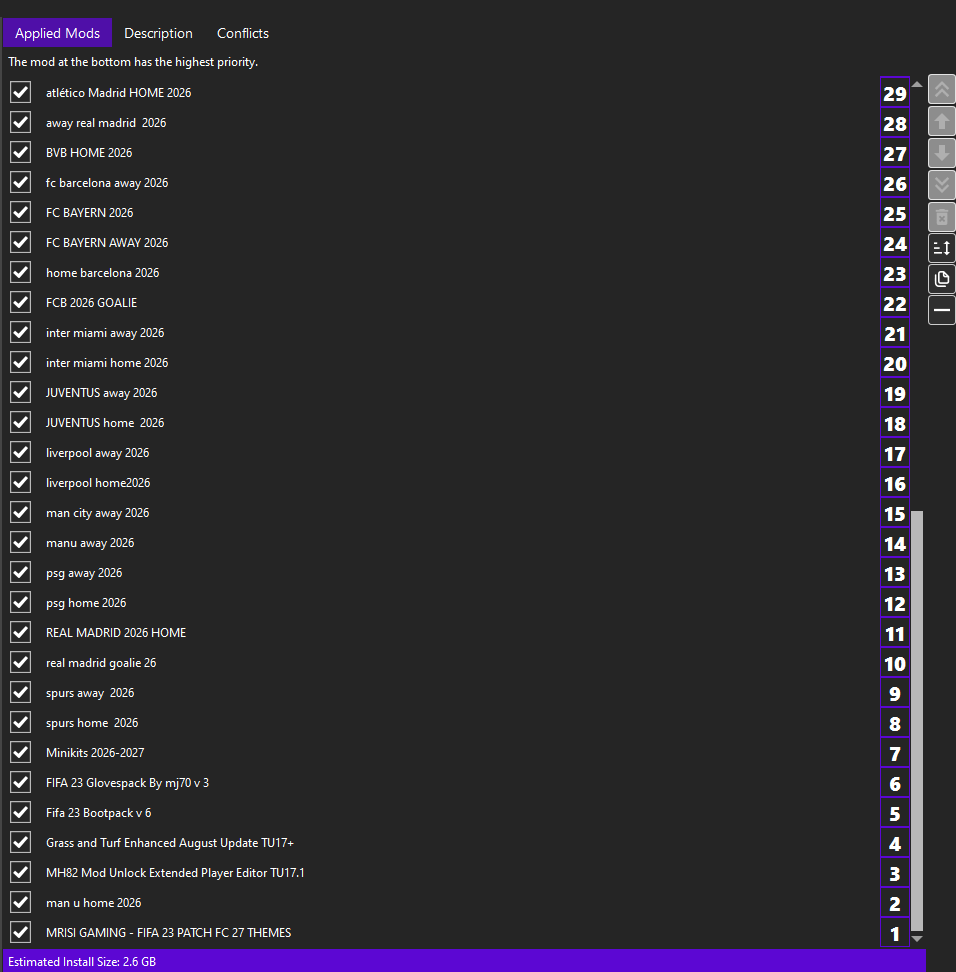Click the scrollbar up arrow of mod list
Image resolution: width=956 pixels, height=972 pixels.
[917, 84]
